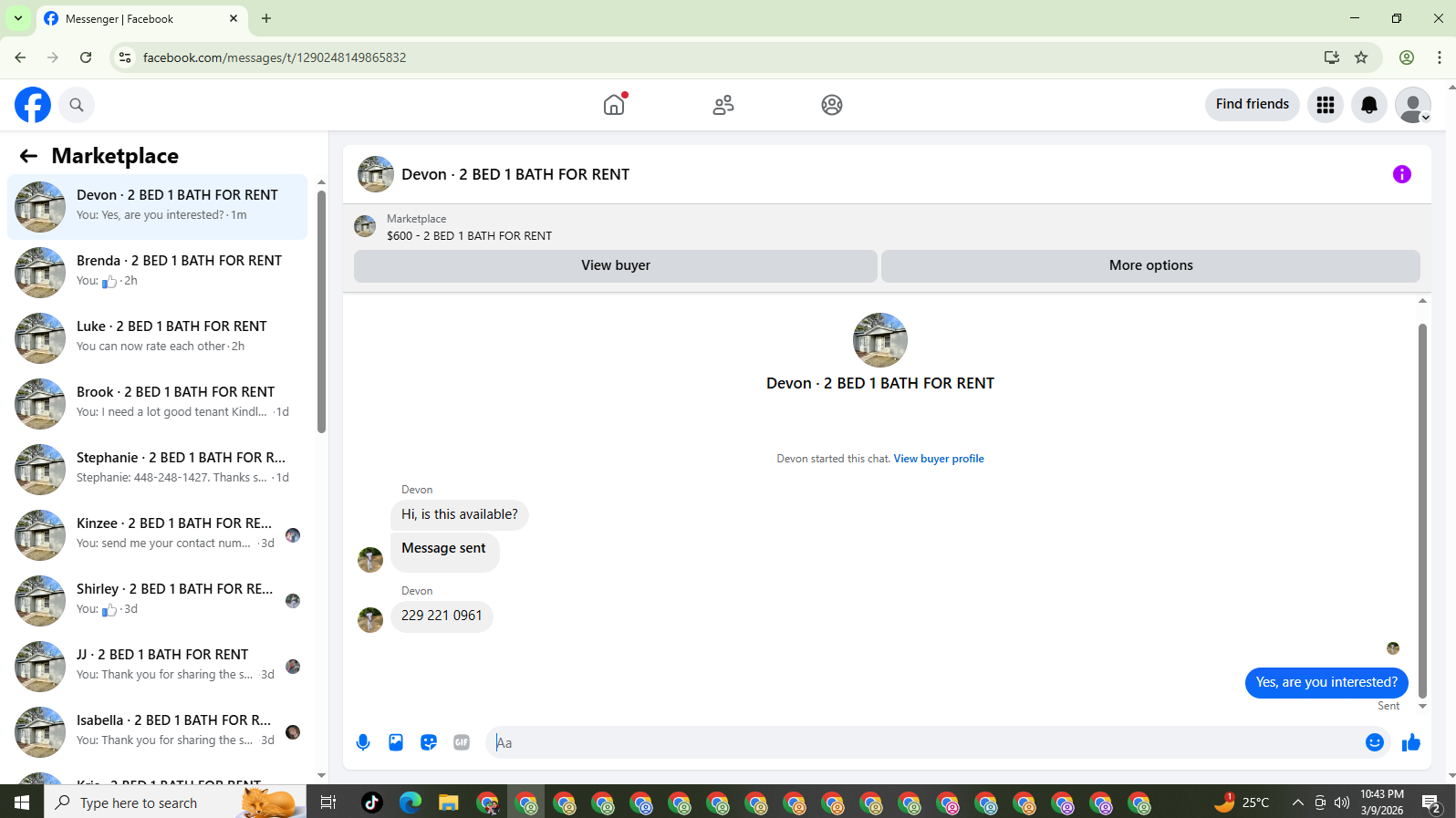Click the Windows taskbar search box
This screenshot has height=818, width=1456.
[x=175, y=802]
